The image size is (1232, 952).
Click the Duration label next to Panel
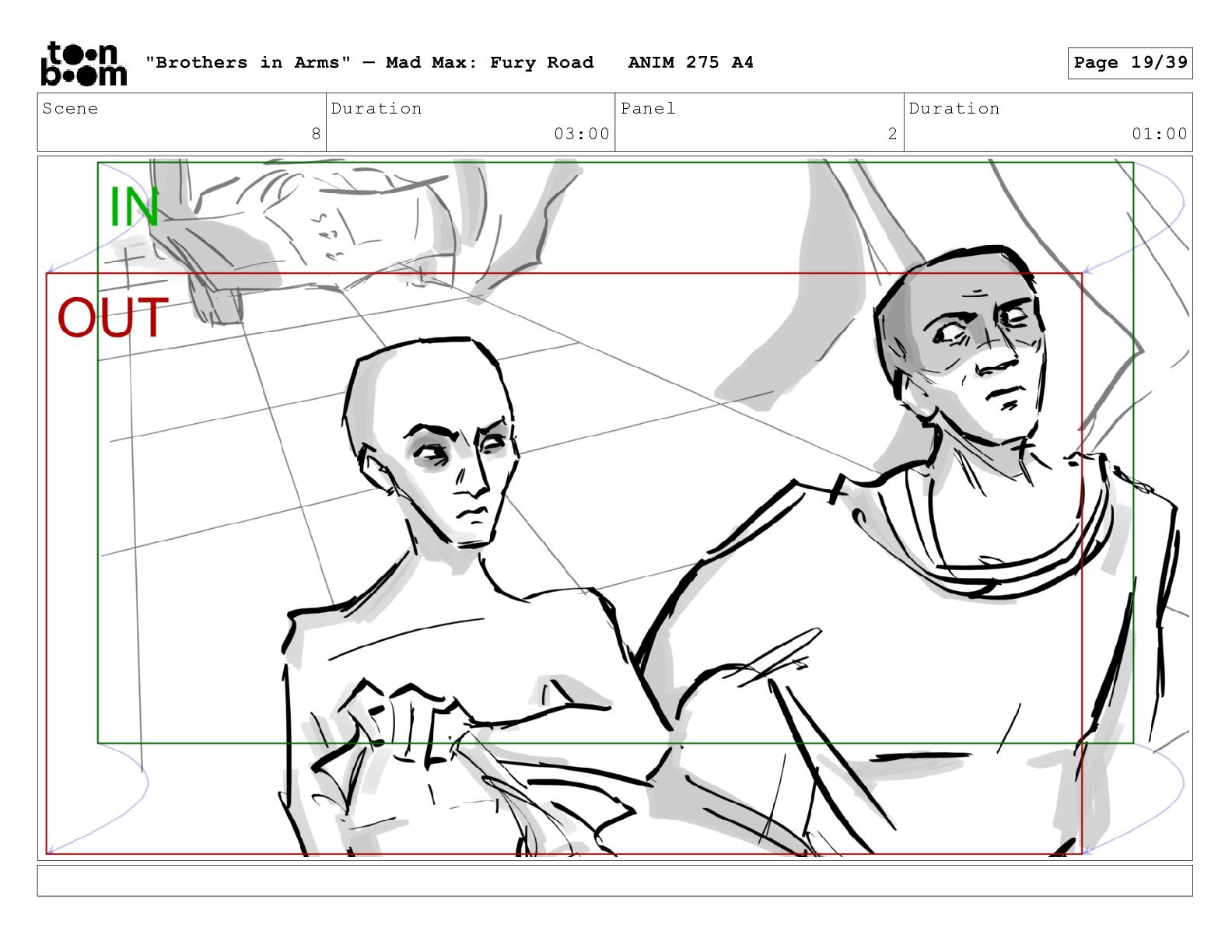pyautogui.click(x=954, y=108)
